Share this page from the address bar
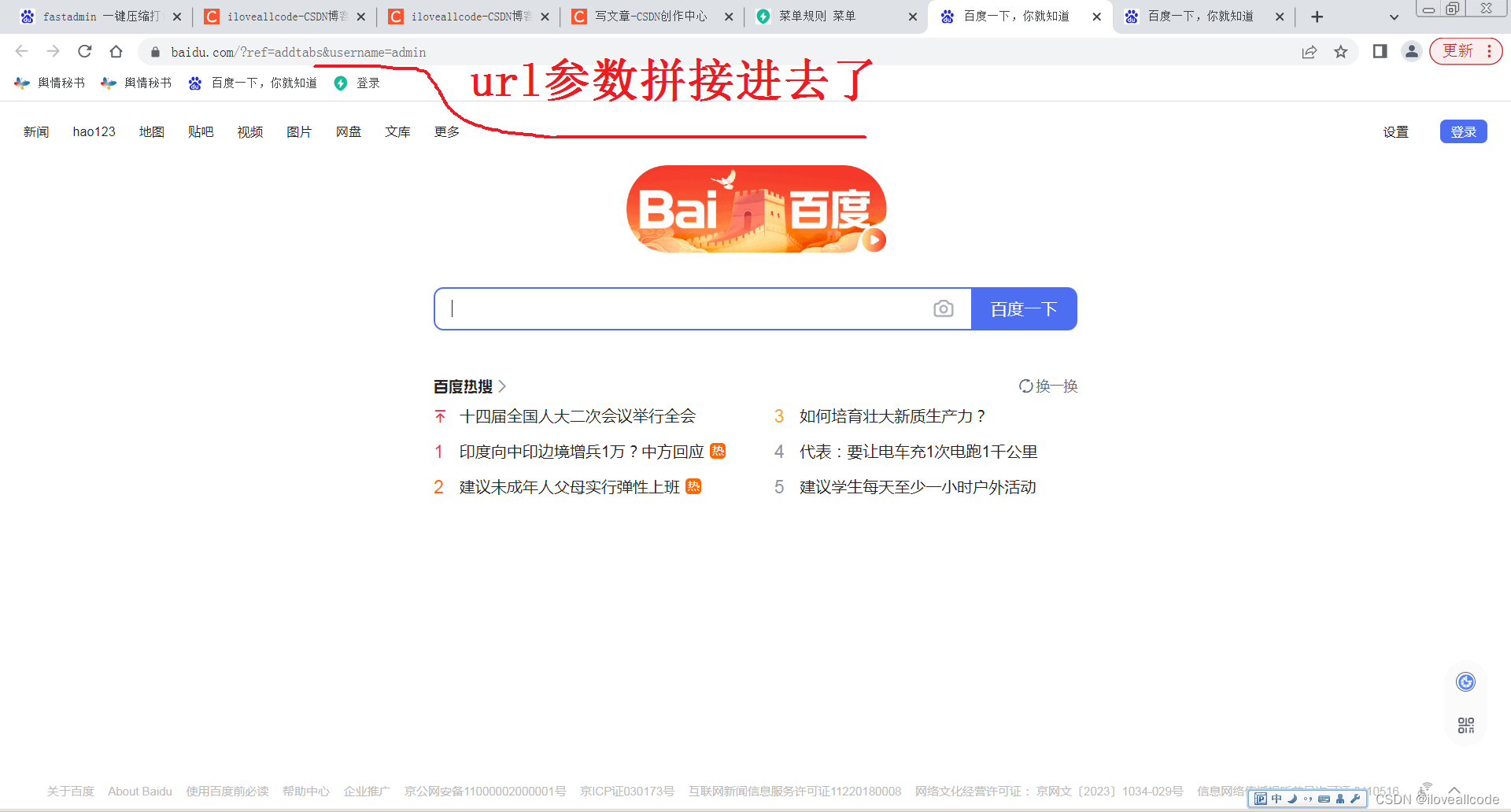The height and width of the screenshot is (812, 1511). (1309, 52)
